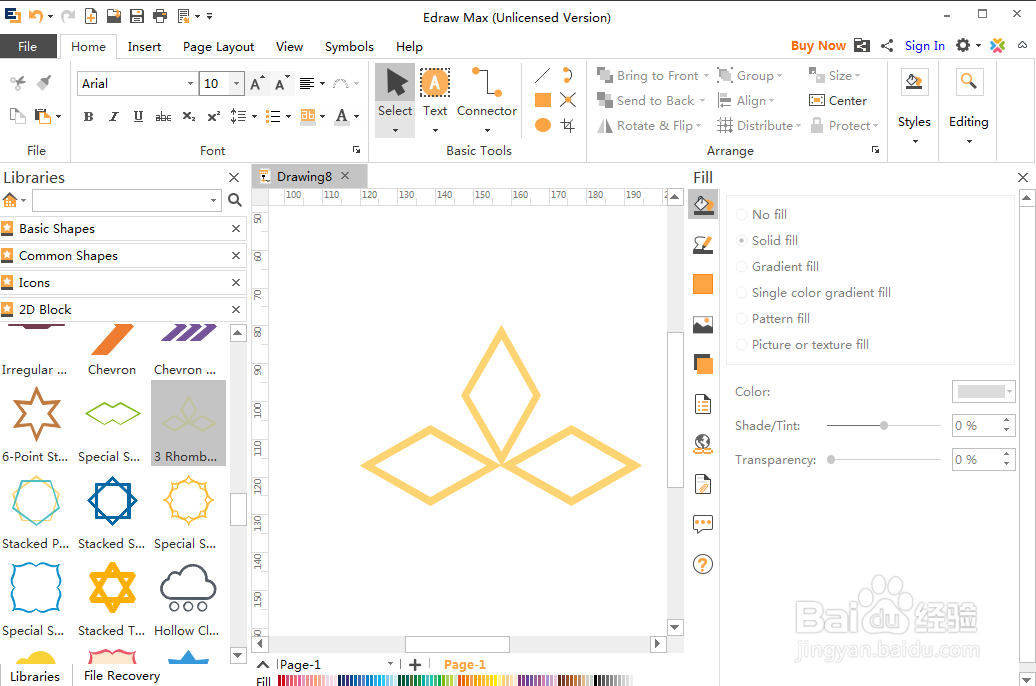
Task: Select the 3 Rhombus shape thumbnail
Action: point(188,423)
